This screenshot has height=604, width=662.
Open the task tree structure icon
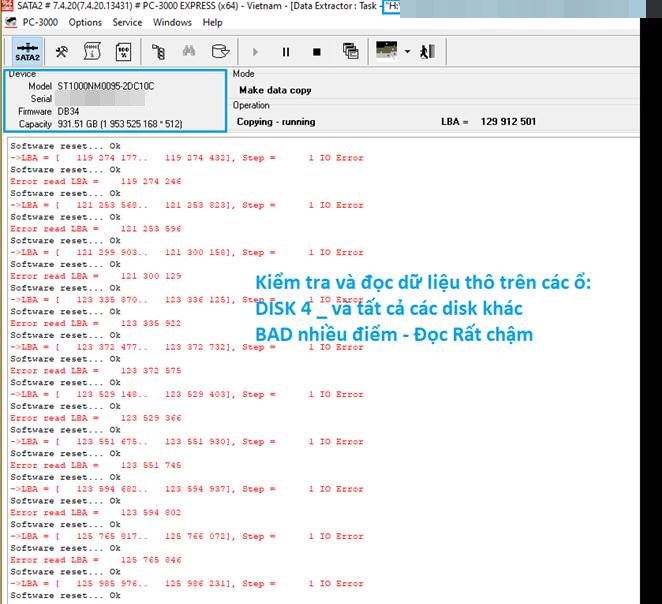click(x=159, y=52)
